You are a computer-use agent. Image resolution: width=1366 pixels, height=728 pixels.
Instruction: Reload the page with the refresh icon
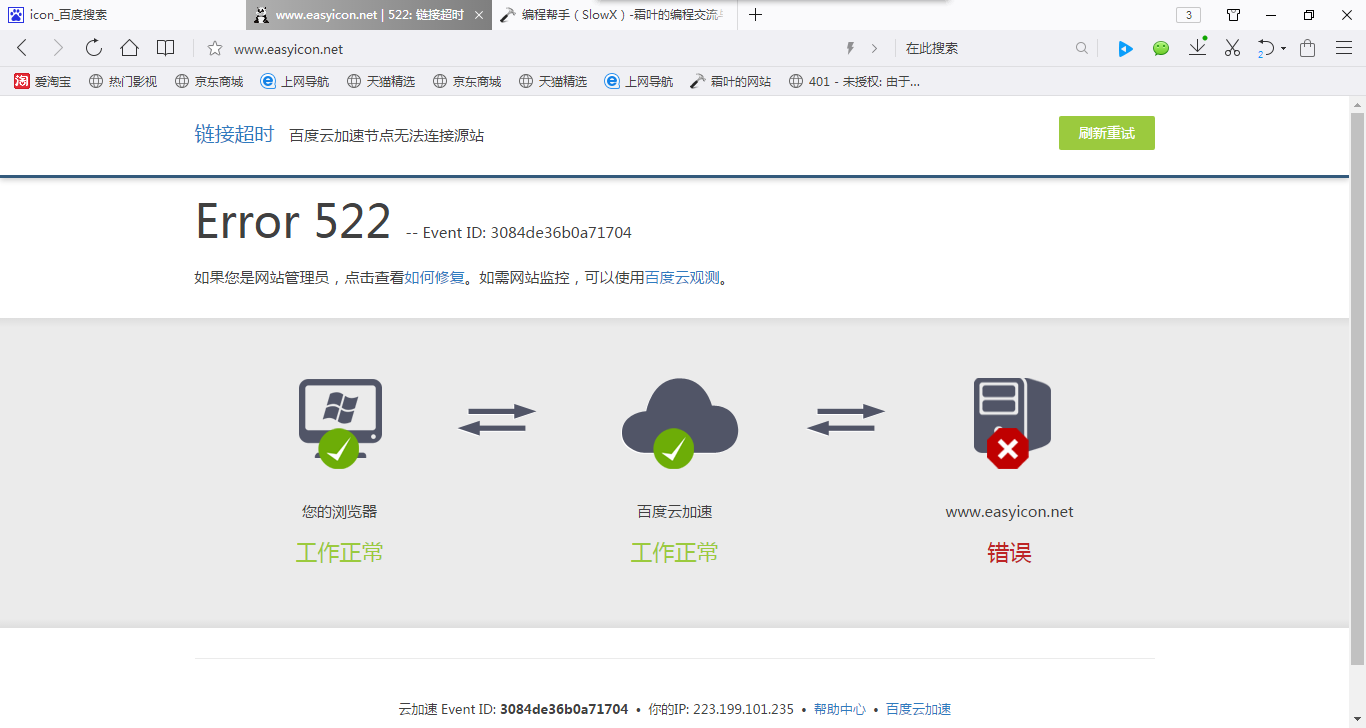pos(93,48)
